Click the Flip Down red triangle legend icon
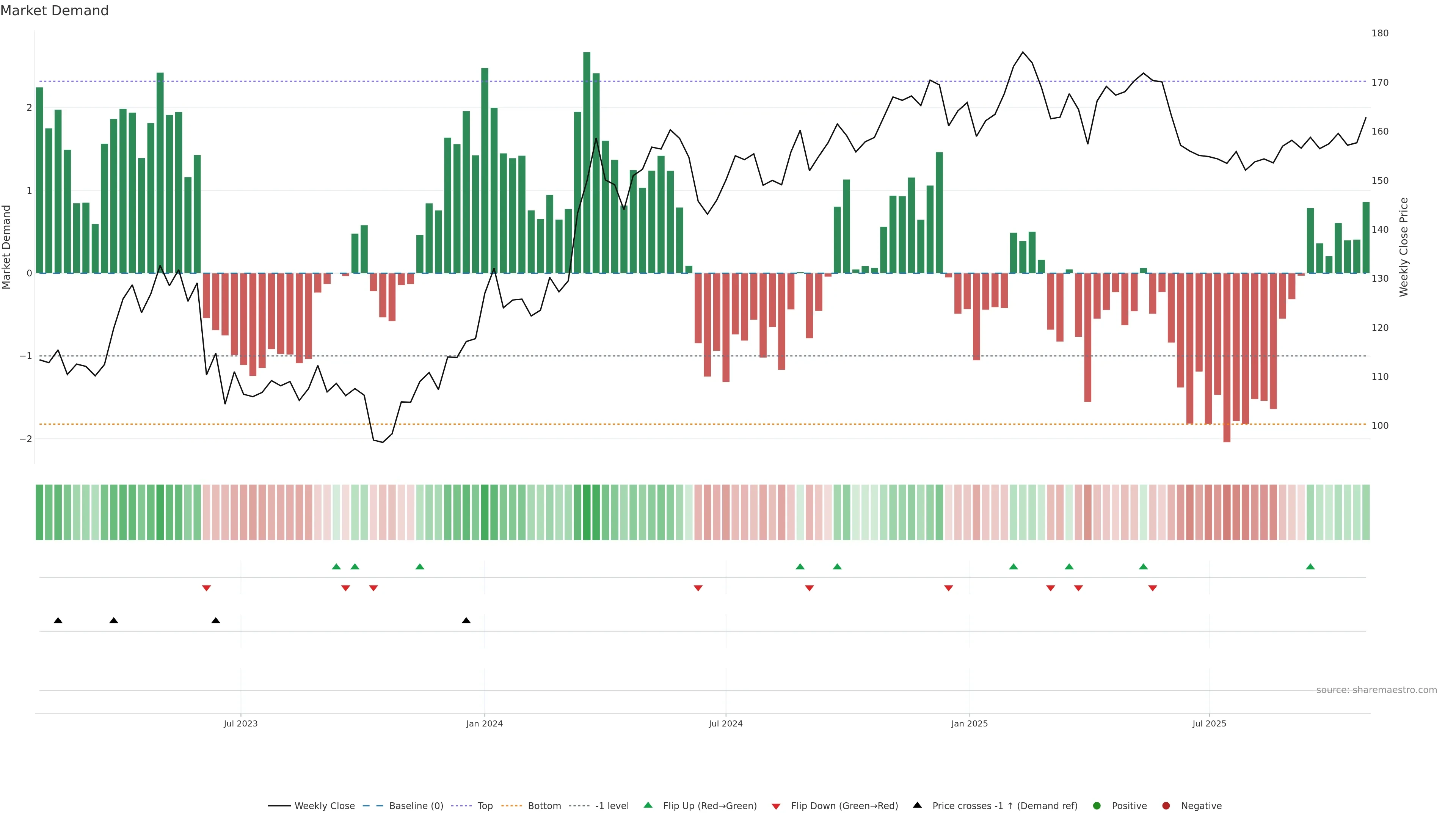The image size is (1456, 819). click(776, 806)
